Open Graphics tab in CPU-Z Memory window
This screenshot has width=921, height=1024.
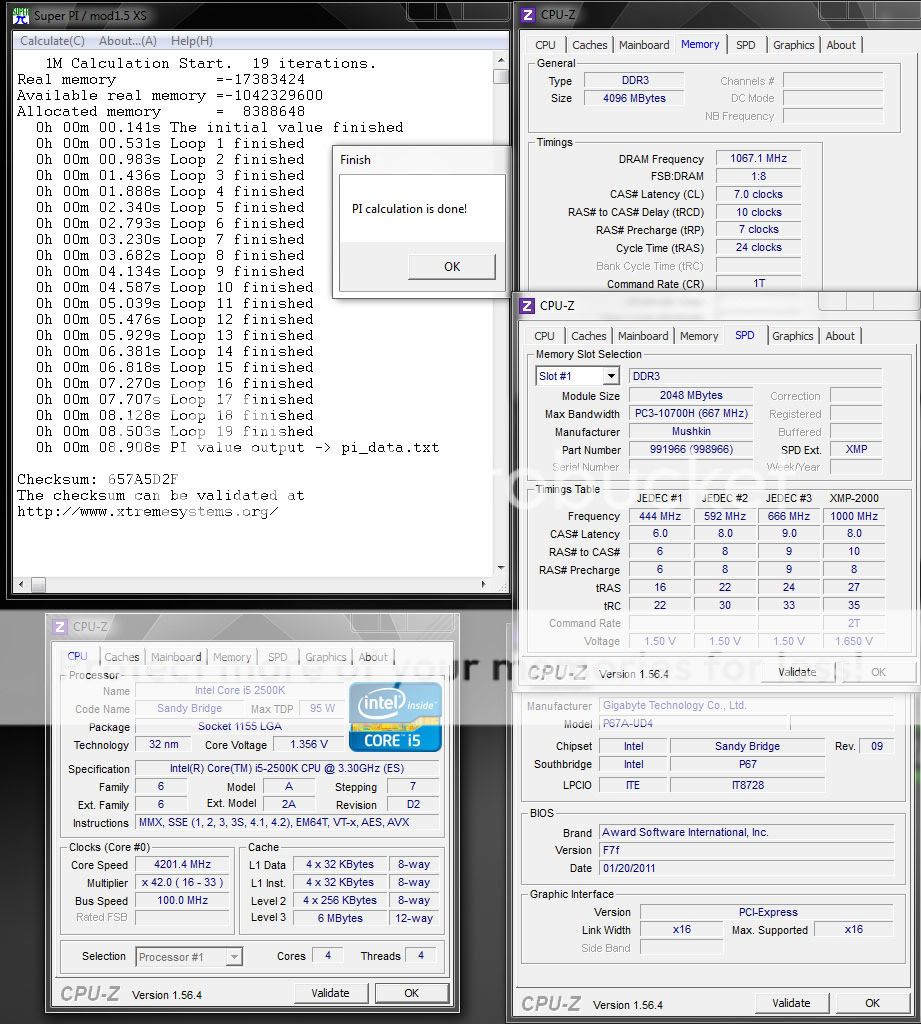(794, 45)
